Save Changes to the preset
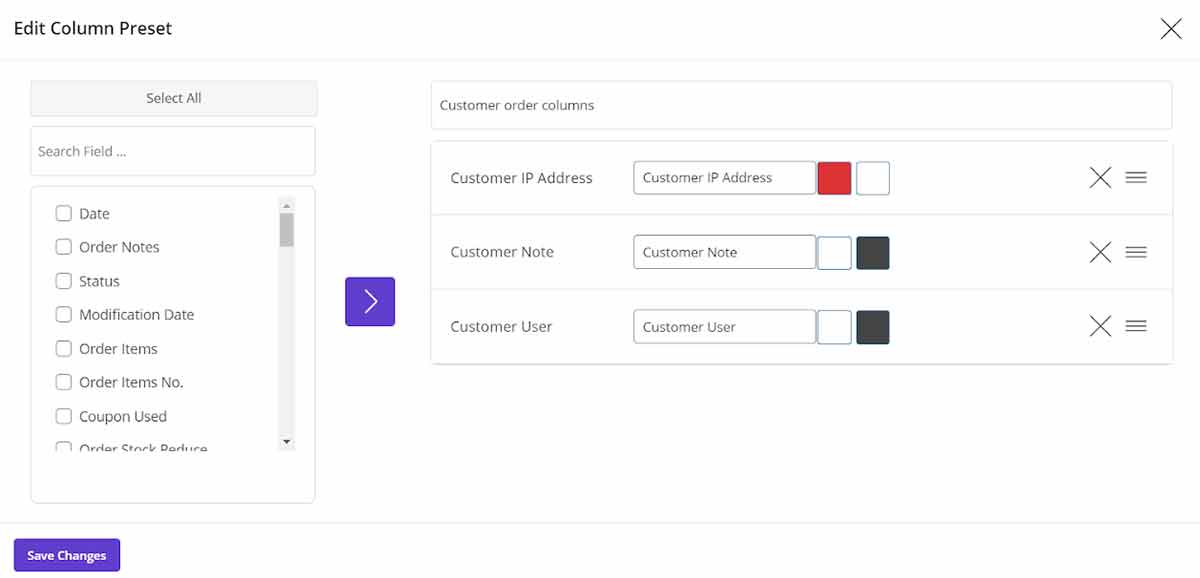This screenshot has height=578, width=1200. click(x=67, y=555)
